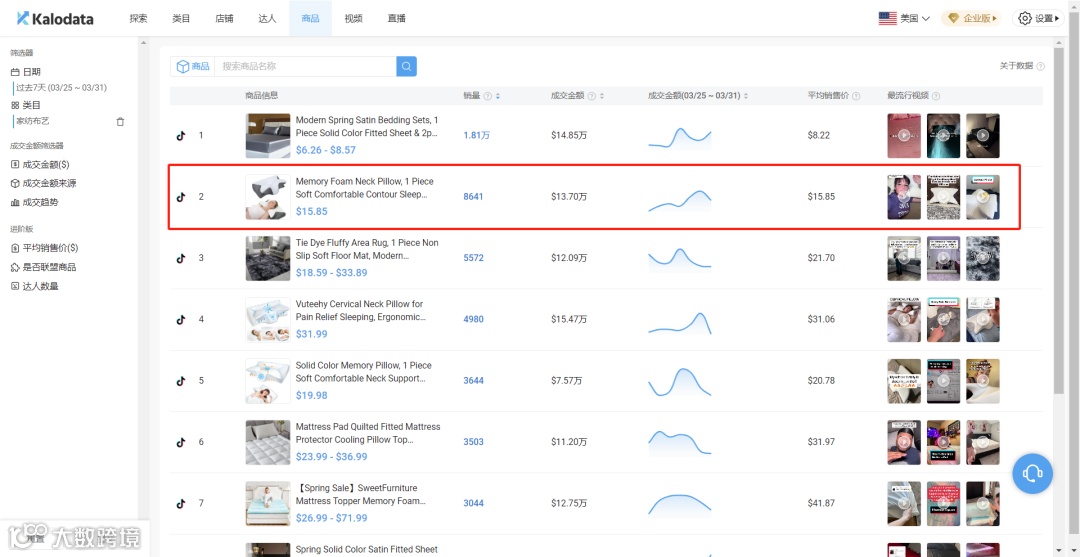Select the 商品 tab in top navigation
1080x557 pixels.
click(311, 19)
